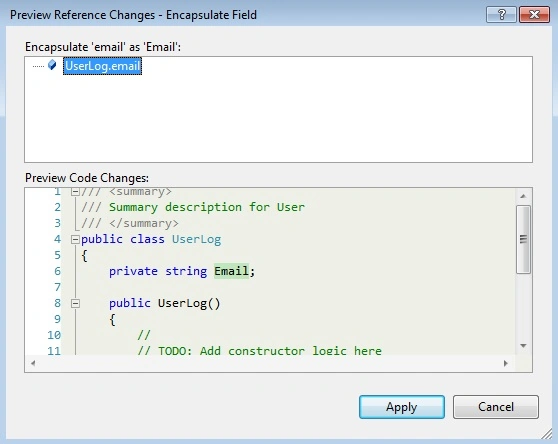Image resolution: width=558 pixels, height=444 pixels.
Task: Click the vertical scrollbar down arrow
Action: [523, 345]
